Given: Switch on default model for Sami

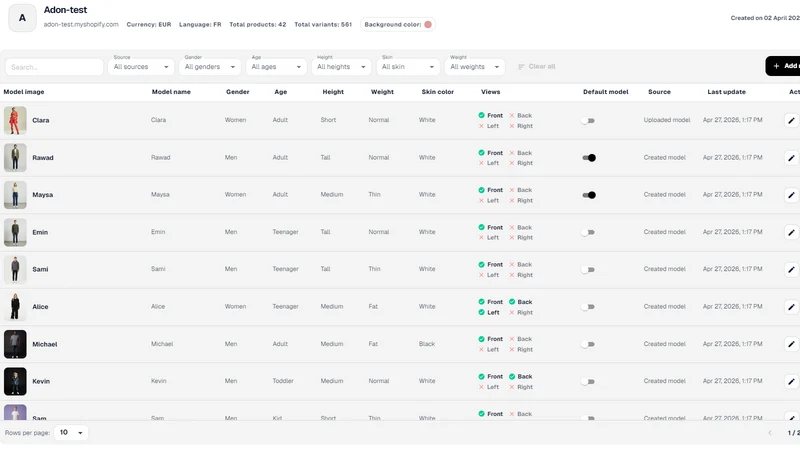Looking at the screenshot, I should (588, 269).
